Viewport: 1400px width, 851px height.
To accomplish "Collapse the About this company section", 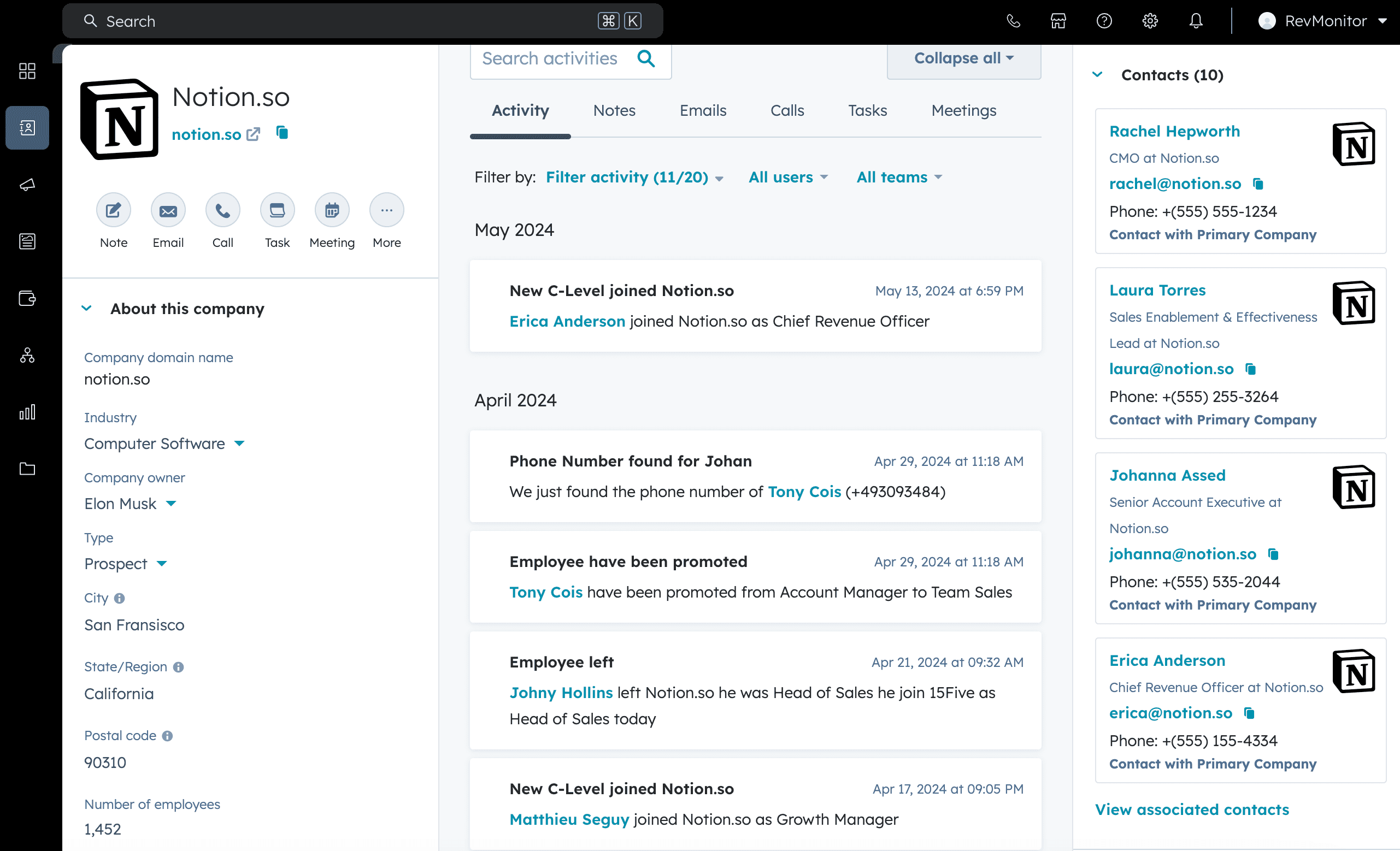I will point(86,309).
